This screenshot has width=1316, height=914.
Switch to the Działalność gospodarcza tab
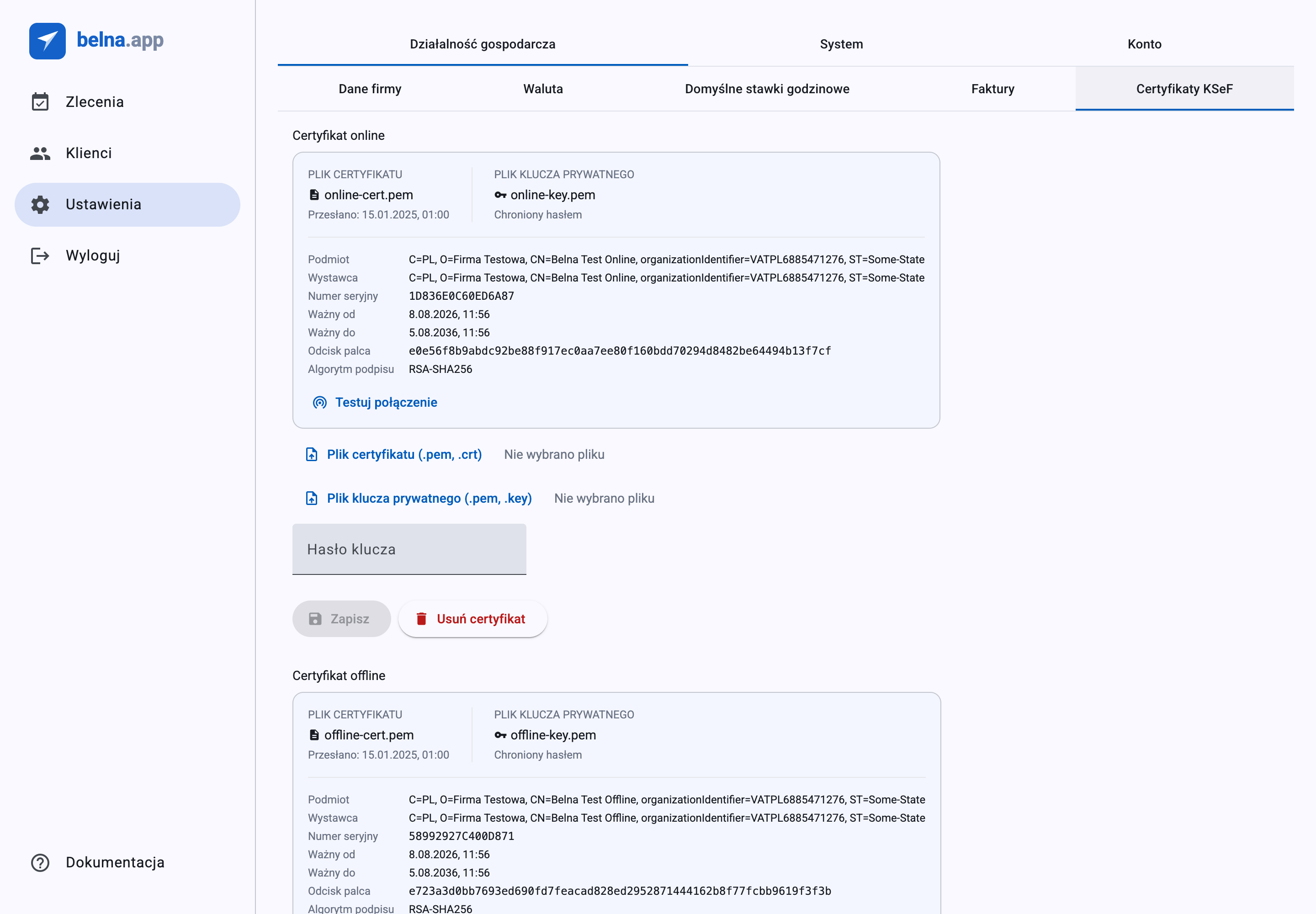tap(483, 44)
